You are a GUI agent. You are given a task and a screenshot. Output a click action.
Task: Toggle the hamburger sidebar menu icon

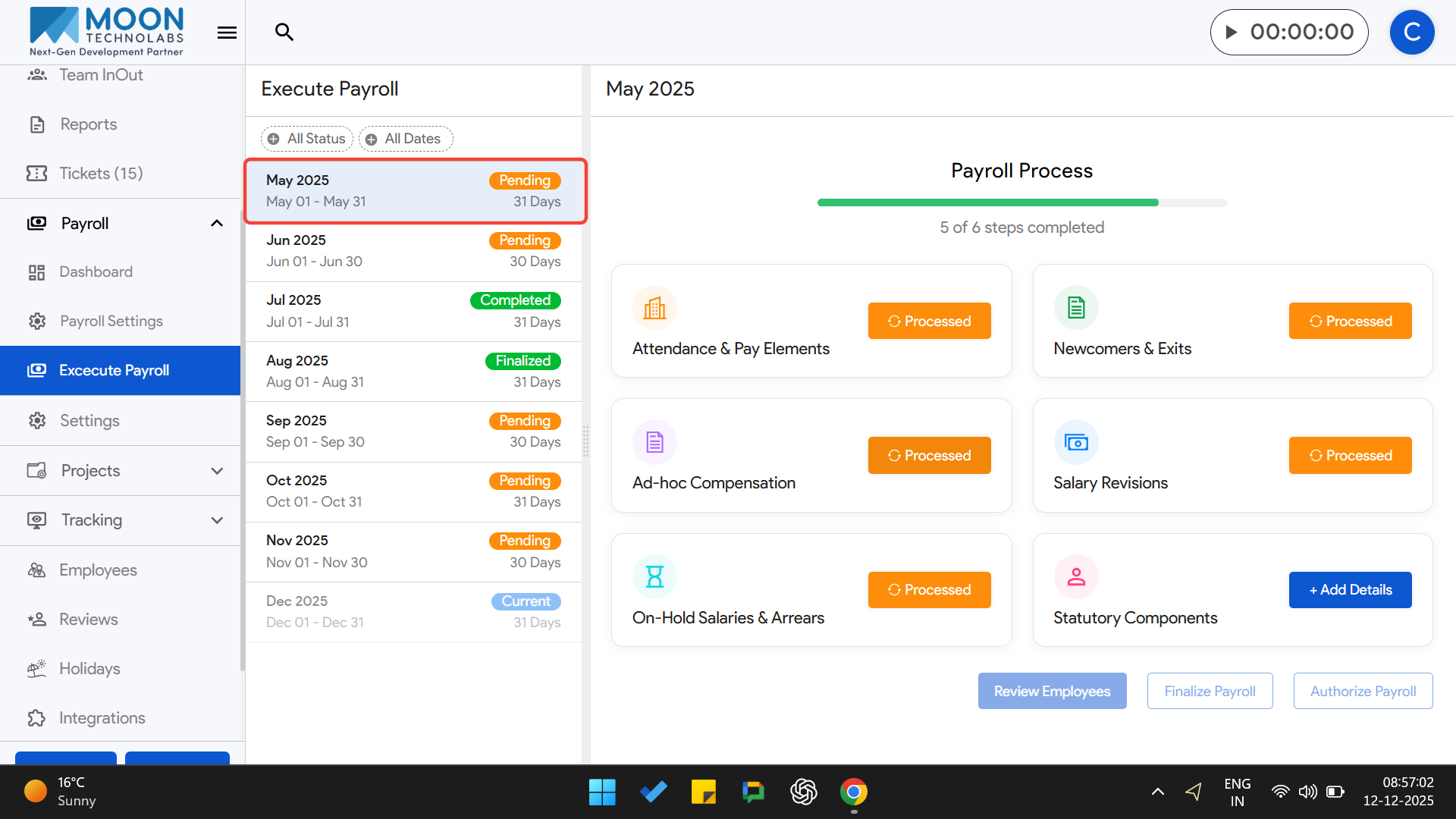[x=227, y=33]
